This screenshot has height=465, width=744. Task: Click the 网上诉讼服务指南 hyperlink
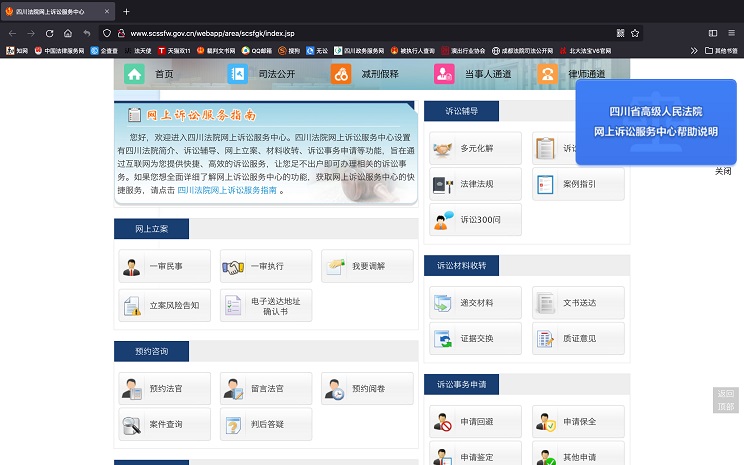pos(227,189)
